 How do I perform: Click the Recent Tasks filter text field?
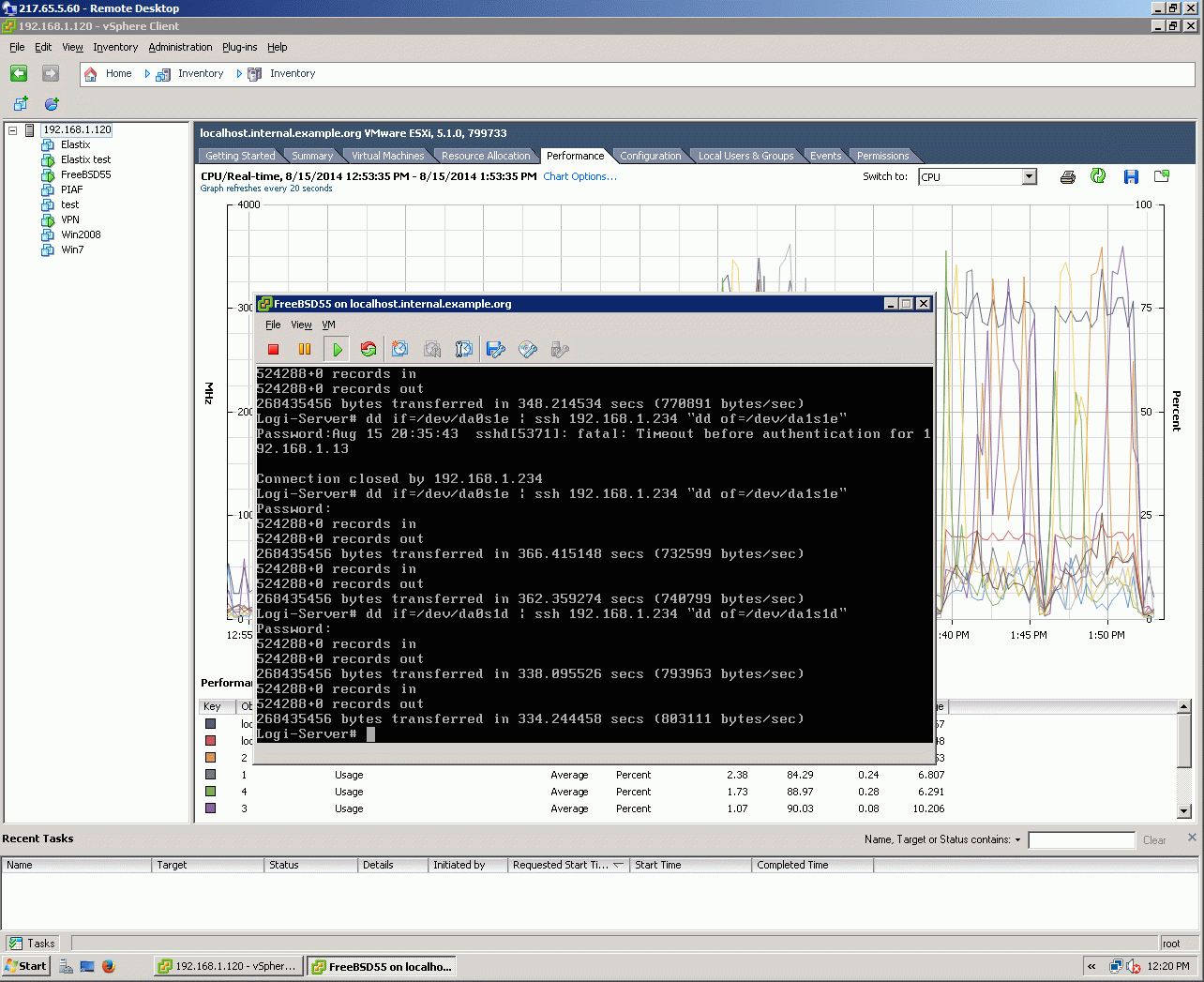pyautogui.click(x=1081, y=840)
